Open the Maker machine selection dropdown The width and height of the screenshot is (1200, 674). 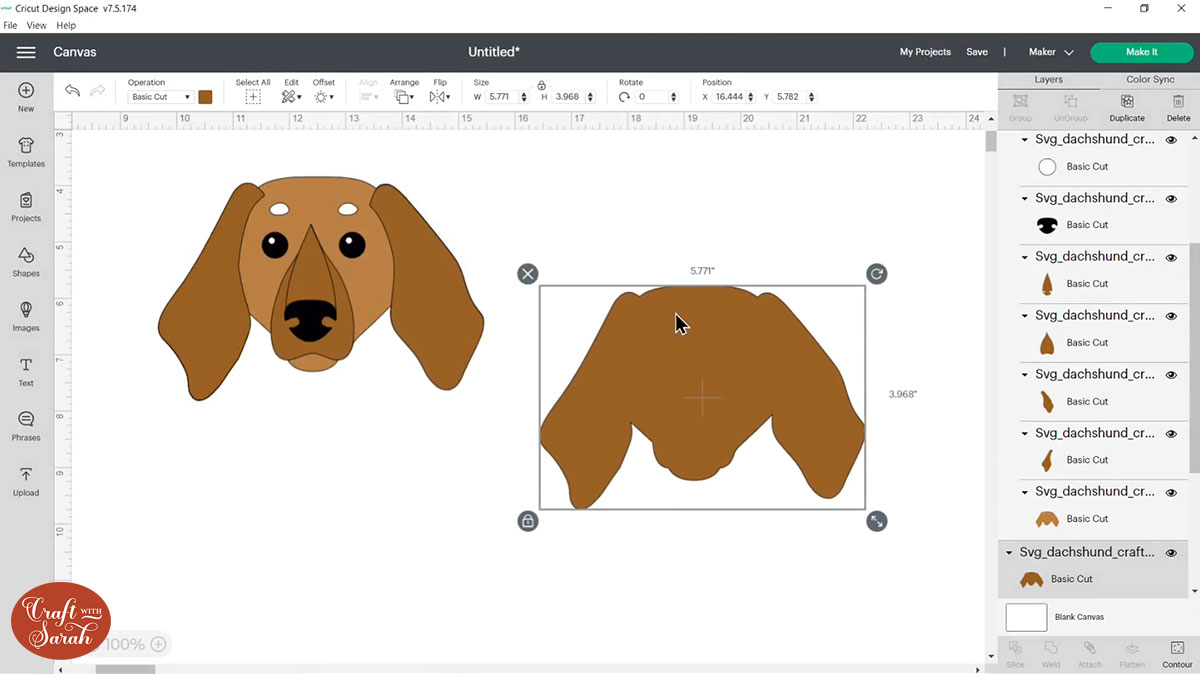pyautogui.click(x=1051, y=52)
